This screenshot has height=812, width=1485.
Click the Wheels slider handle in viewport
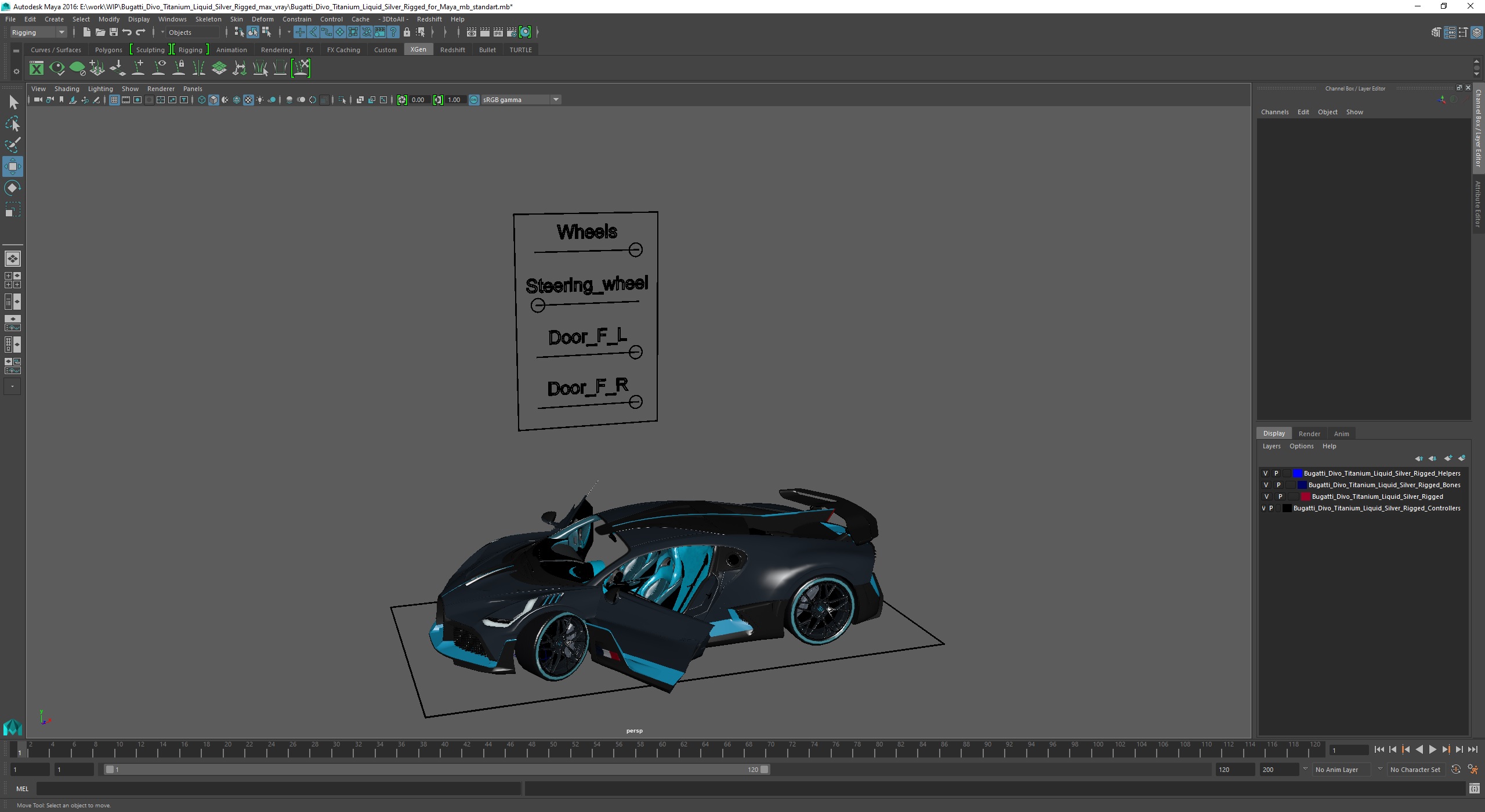636,250
